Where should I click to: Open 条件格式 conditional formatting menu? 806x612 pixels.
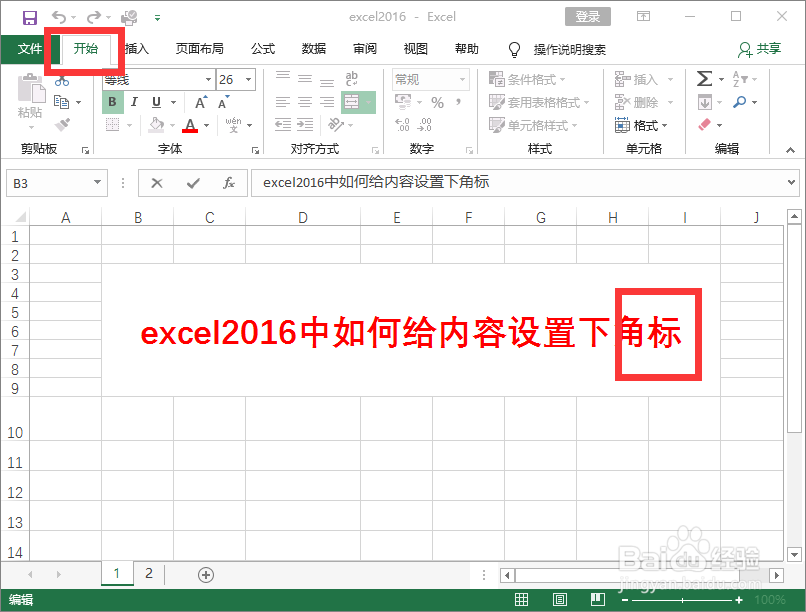point(527,79)
